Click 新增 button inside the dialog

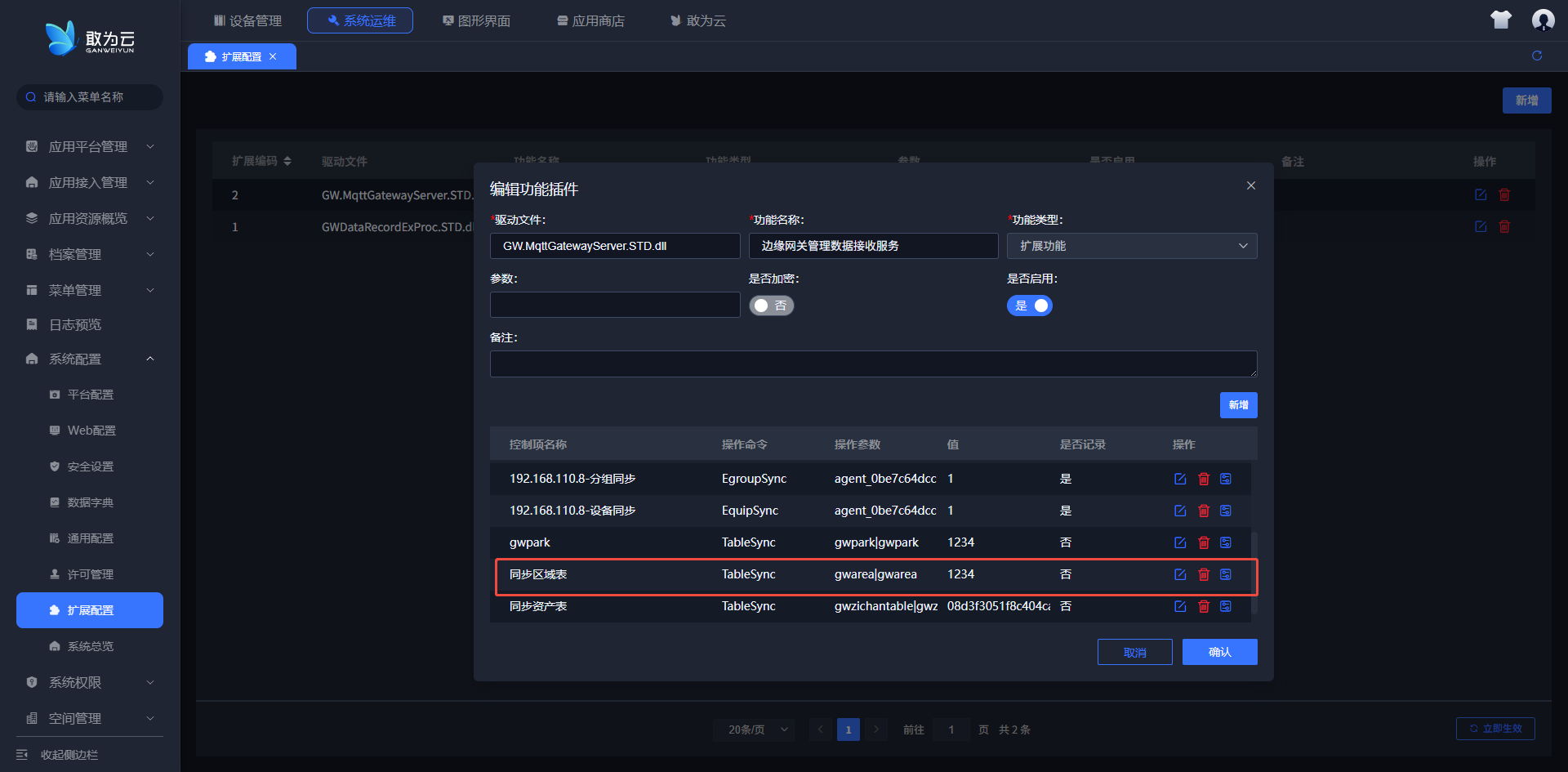(x=1238, y=405)
